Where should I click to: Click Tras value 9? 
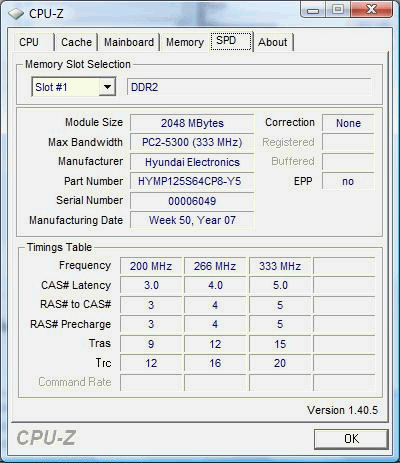click(x=151, y=344)
